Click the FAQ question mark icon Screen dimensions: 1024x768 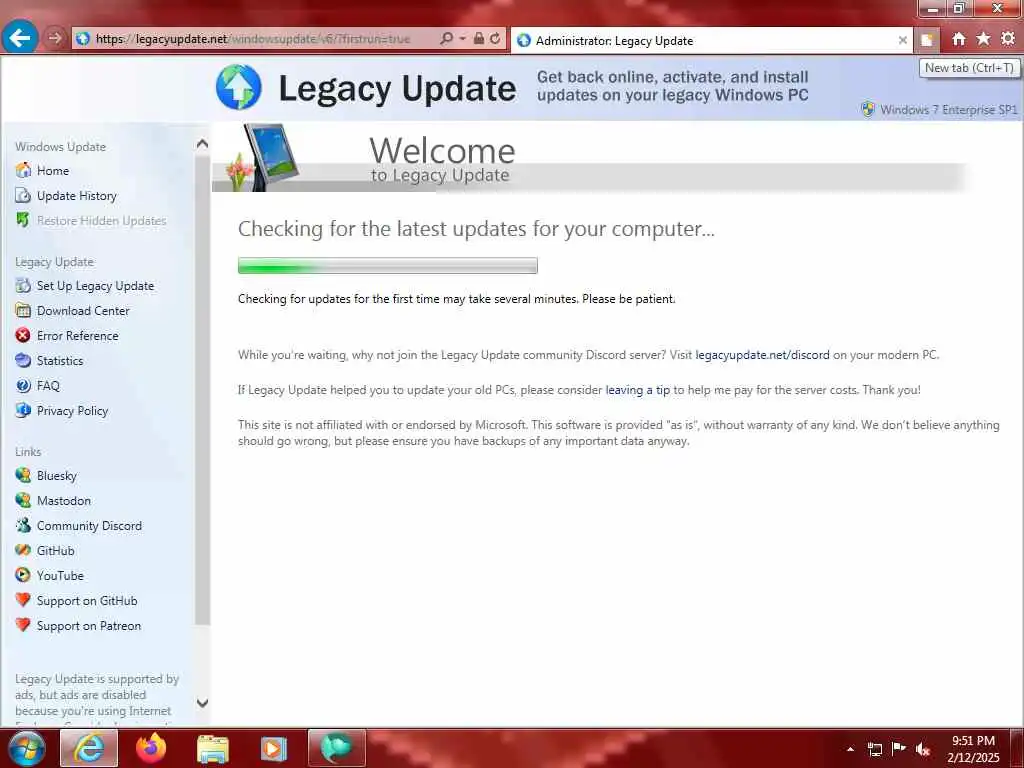point(23,385)
